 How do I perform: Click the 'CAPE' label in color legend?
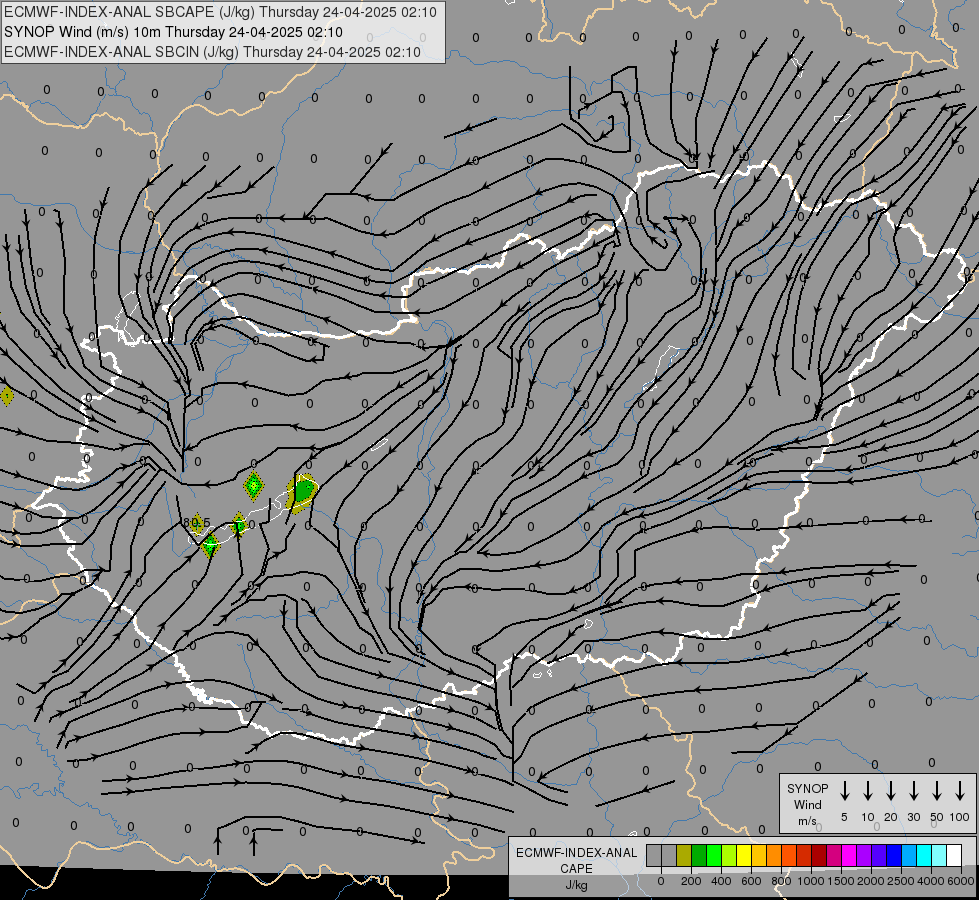tap(576, 869)
